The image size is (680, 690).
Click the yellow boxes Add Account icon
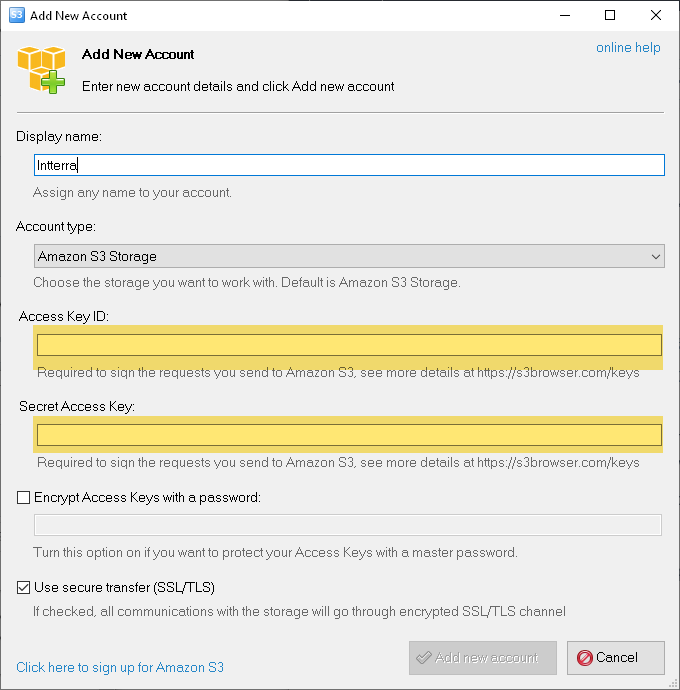click(41, 70)
